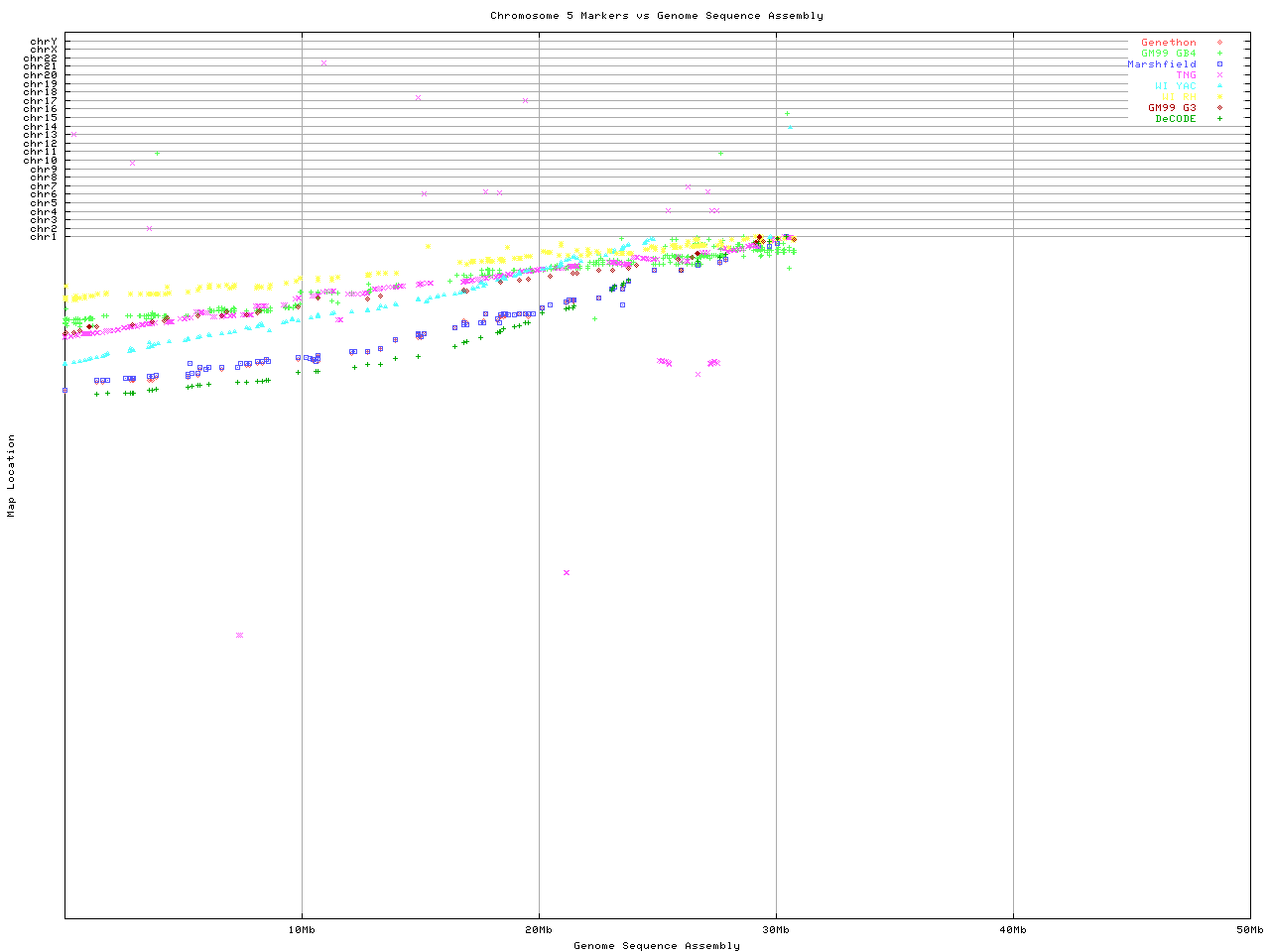
Task: Click the Marshfield blue square legend marker
Action: (x=1219, y=64)
